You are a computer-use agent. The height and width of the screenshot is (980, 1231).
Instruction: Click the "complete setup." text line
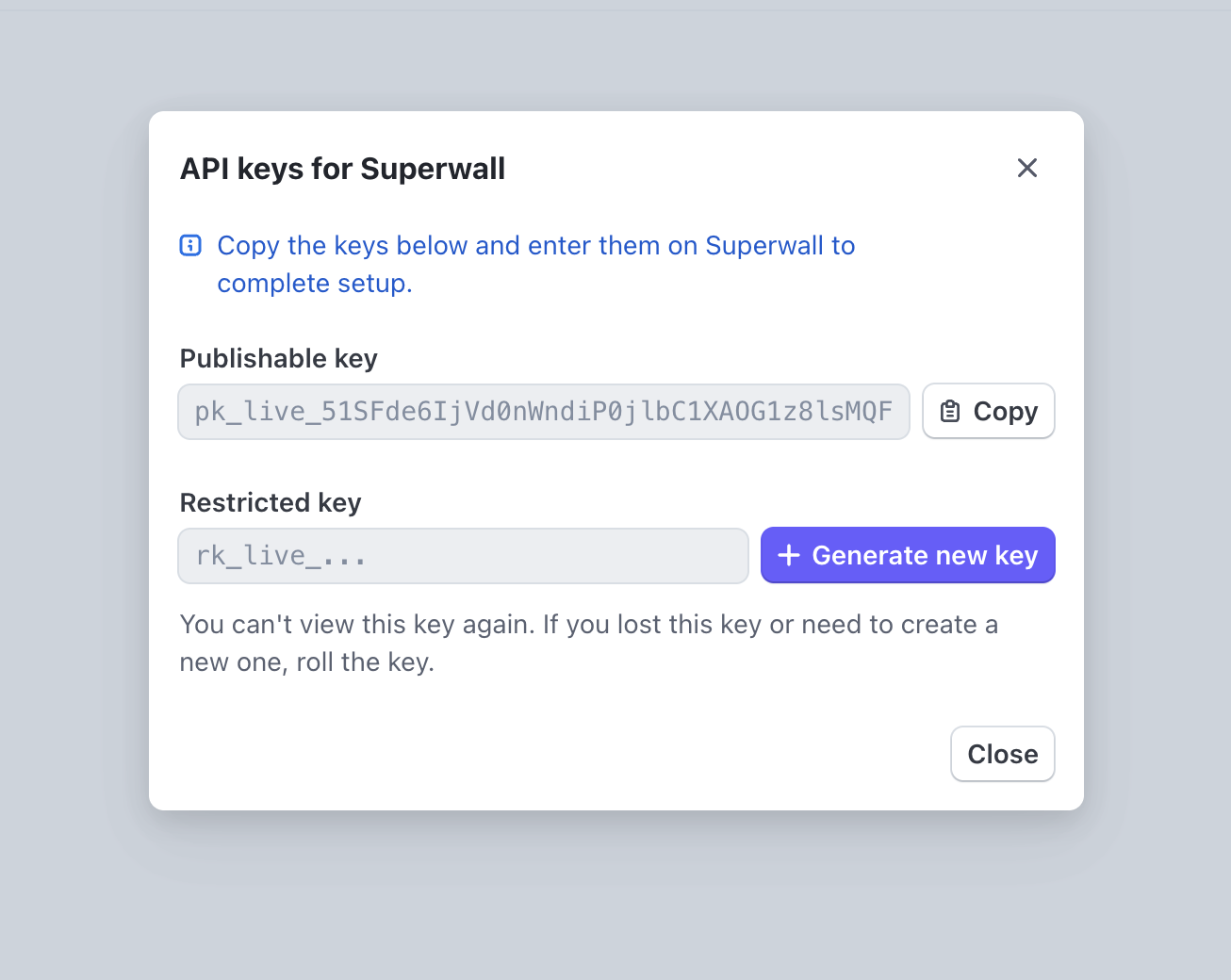point(315,284)
